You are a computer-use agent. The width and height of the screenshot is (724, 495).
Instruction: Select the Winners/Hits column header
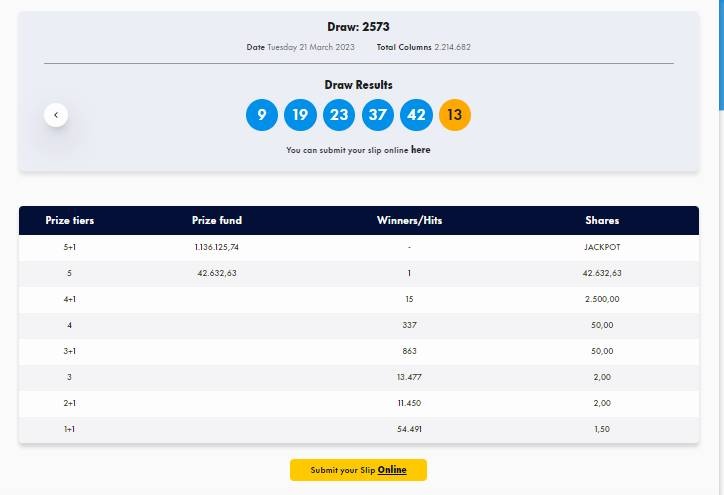tap(409, 220)
